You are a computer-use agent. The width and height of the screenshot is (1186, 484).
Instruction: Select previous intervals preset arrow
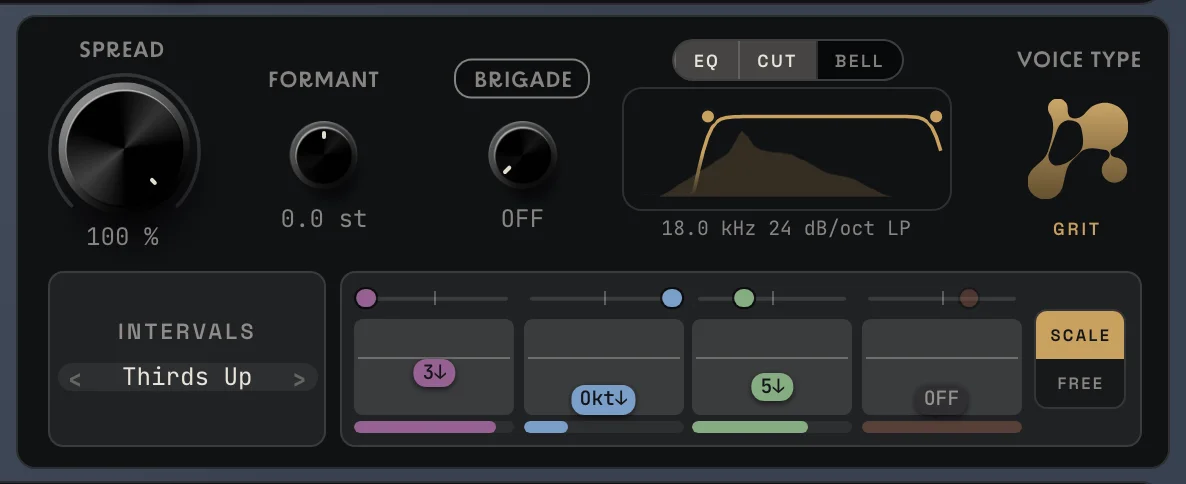pos(75,379)
